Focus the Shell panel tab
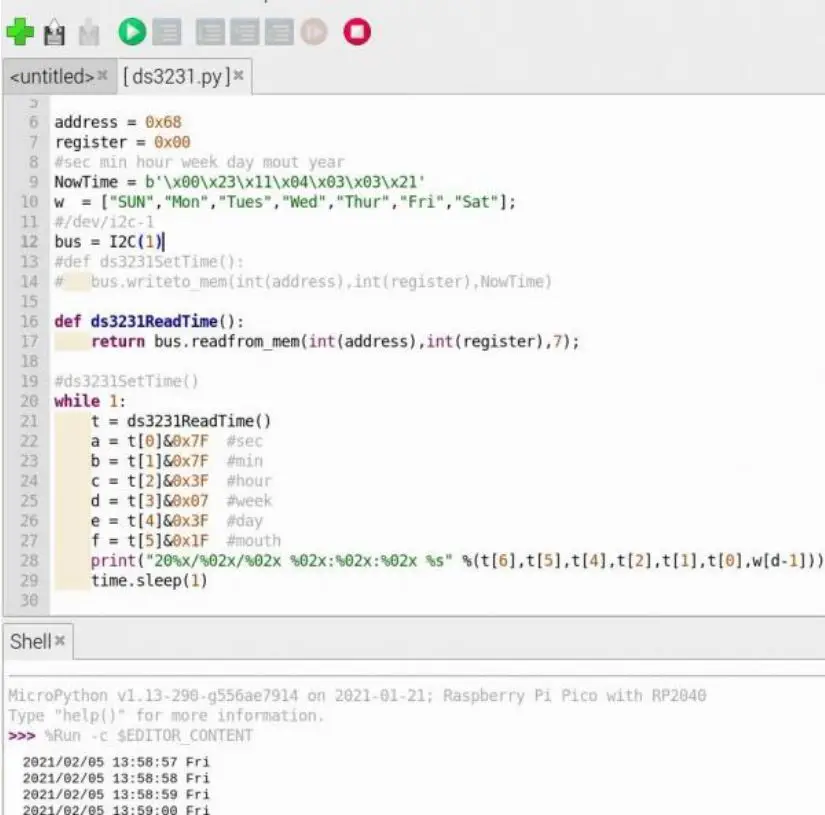825x815 pixels. [29, 641]
